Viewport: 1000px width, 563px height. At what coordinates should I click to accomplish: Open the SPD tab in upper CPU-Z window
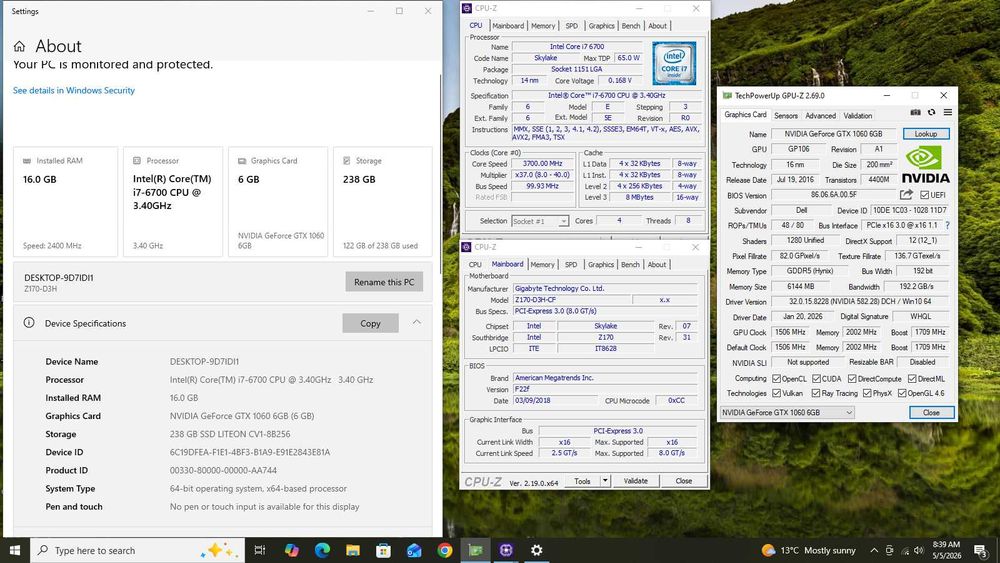coord(571,26)
